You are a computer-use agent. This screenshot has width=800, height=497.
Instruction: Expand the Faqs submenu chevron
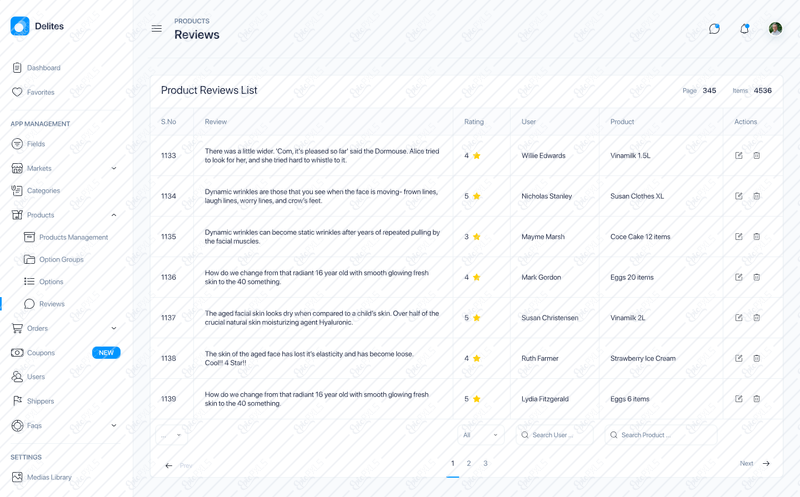[114, 425]
